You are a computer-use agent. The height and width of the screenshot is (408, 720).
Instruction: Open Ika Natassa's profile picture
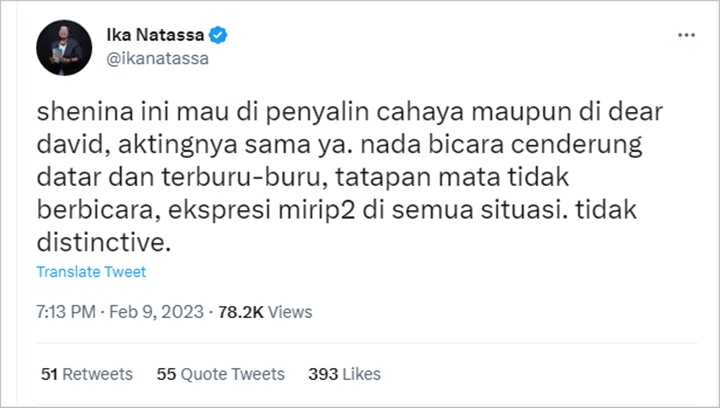[x=64, y=47]
